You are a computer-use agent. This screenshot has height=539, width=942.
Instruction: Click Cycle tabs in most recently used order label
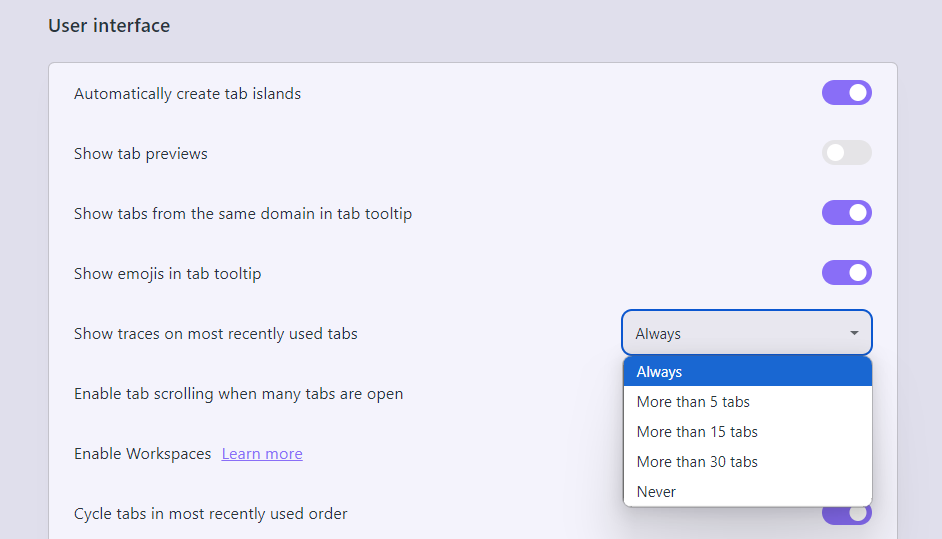coord(211,514)
